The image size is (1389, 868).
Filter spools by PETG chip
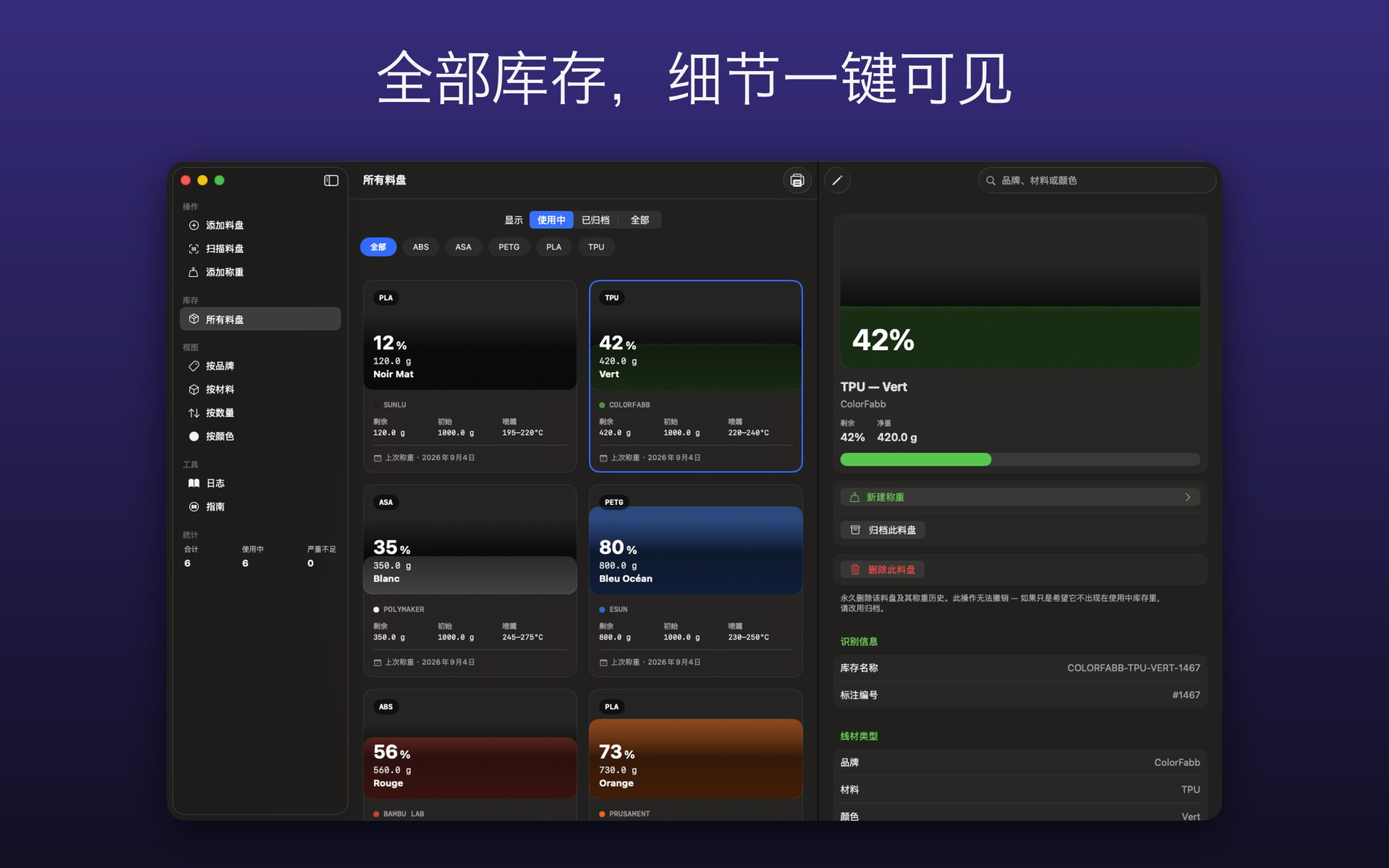(x=509, y=247)
